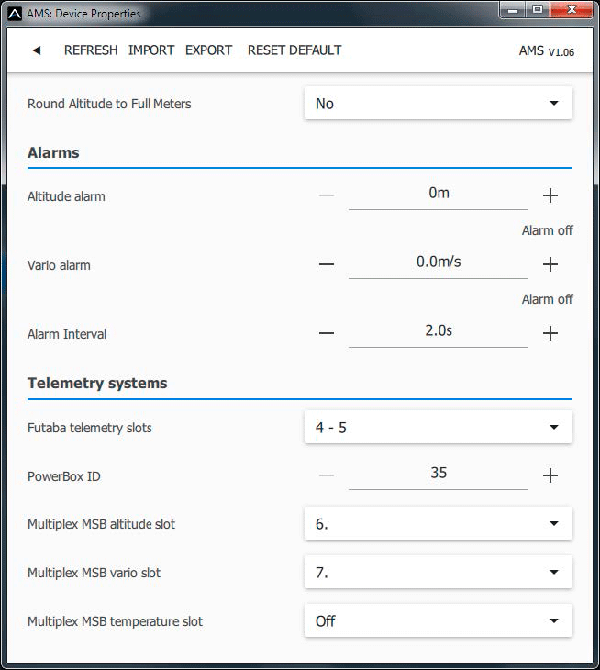Decrease Vario alarm with minus icon
This screenshot has height=670, width=600.
[326, 265]
